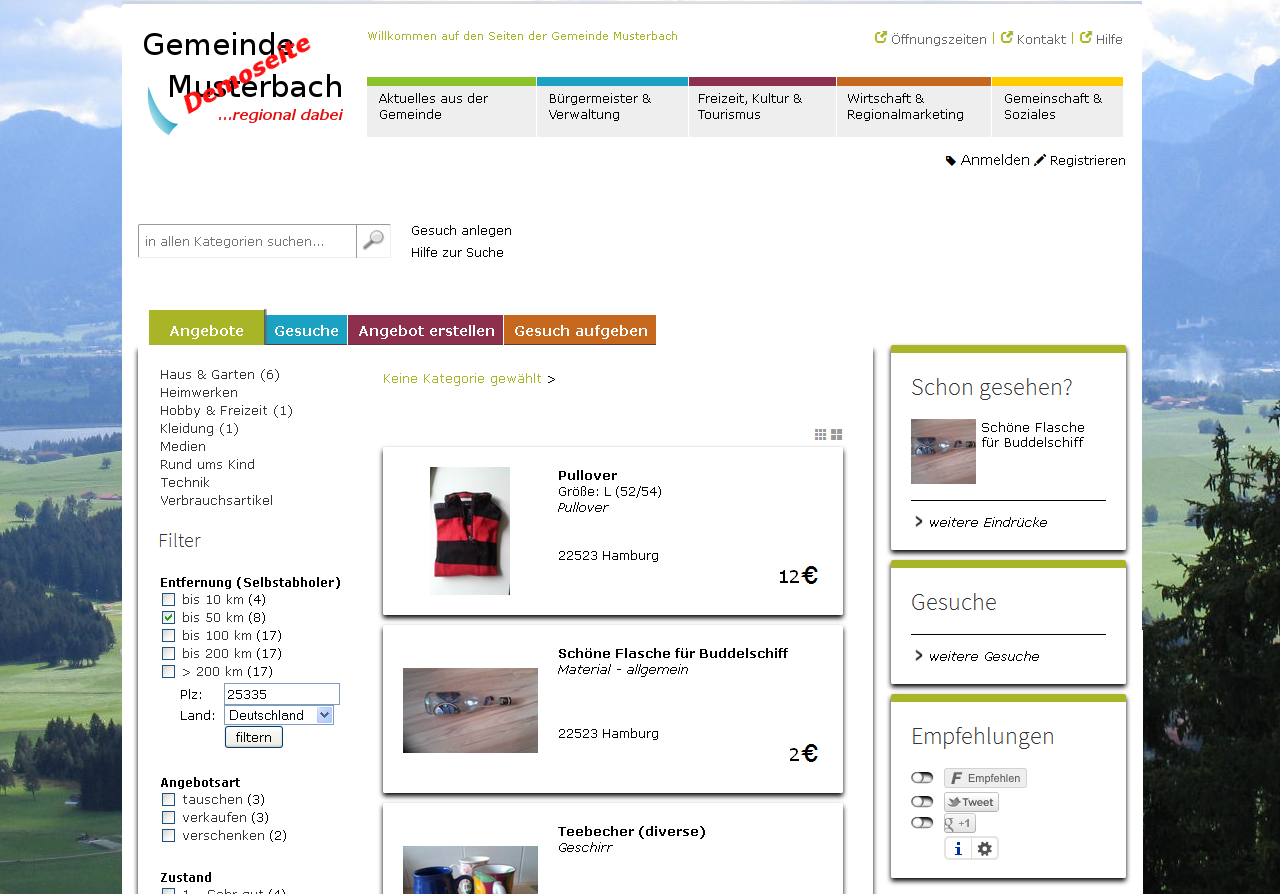
Task: Click the Google +1 button
Action: pyautogui.click(x=960, y=823)
